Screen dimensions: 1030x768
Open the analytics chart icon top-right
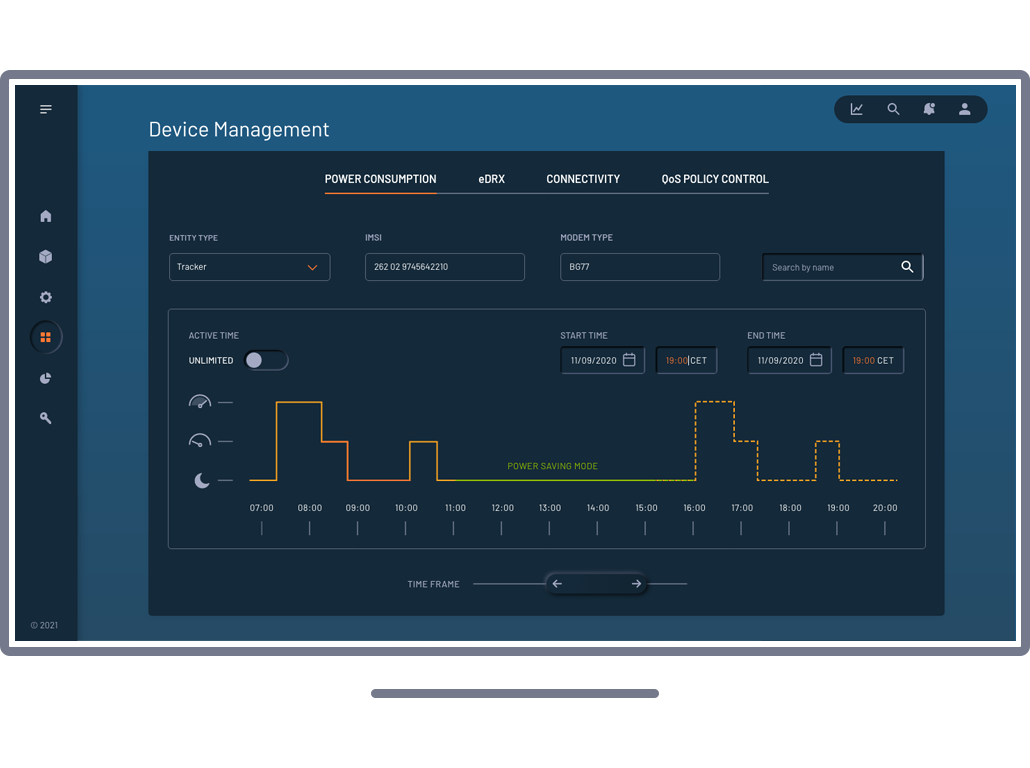pos(857,109)
